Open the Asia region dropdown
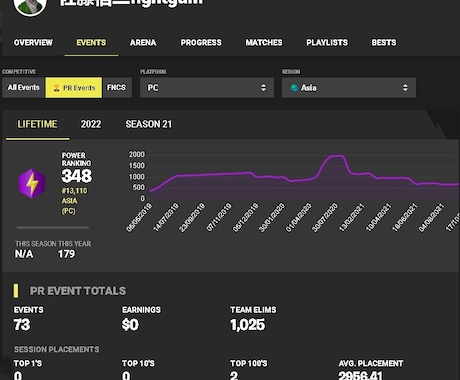Screen dimensions: 460x380 [x=349, y=88]
